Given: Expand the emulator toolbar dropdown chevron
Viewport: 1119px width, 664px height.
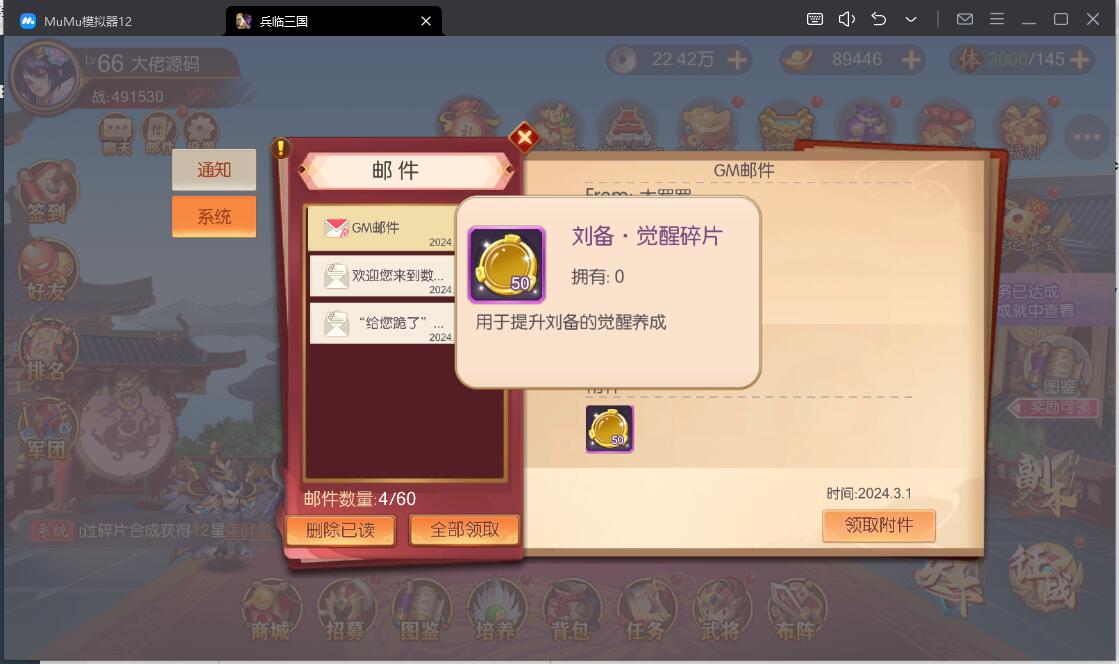Looking at the screenshot, I should (911, 19).
